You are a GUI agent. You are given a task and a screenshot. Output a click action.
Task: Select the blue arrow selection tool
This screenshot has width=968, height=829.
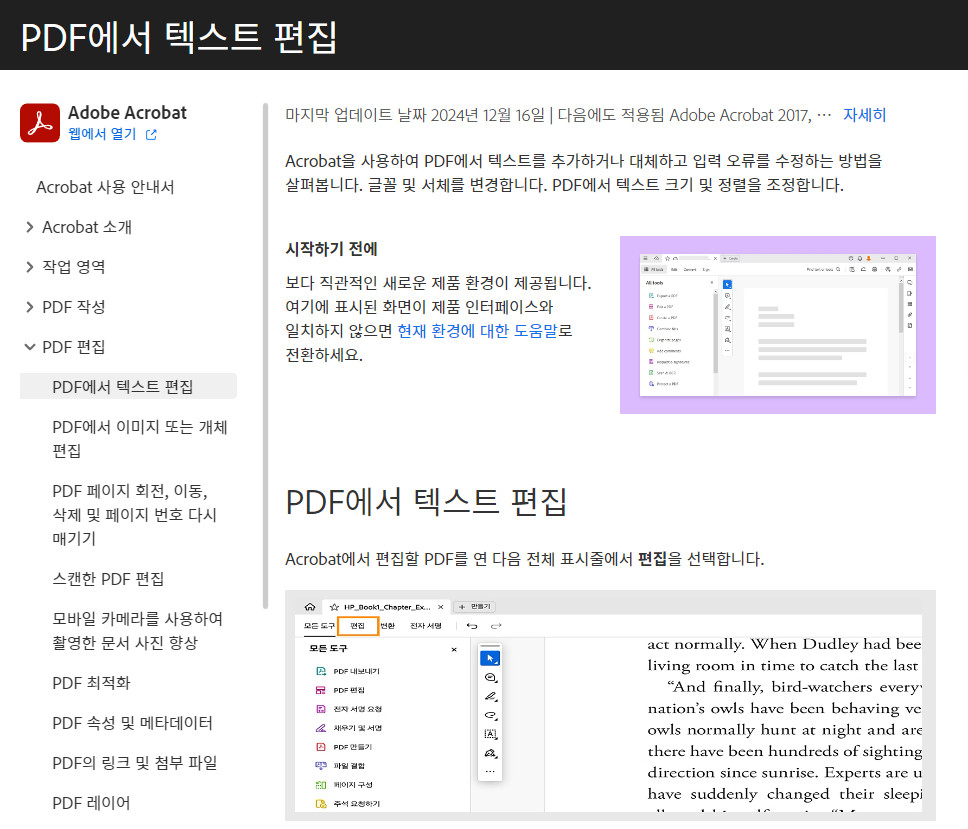490,658
